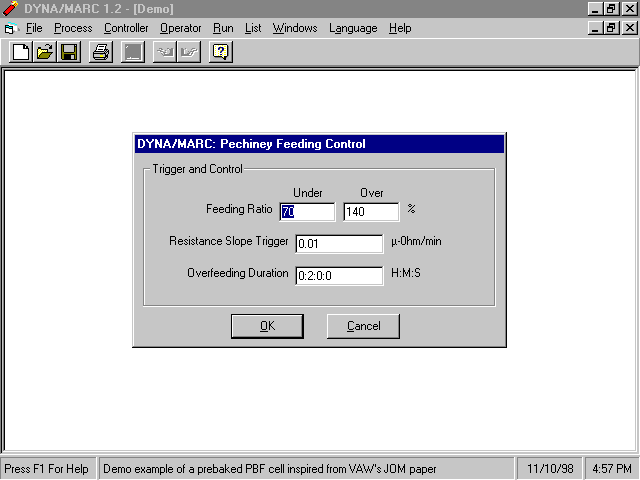The height and width of the screenshot is (480, 640).
Task: Click the gray screen toolbar icon
Action: tap(133, 52)
